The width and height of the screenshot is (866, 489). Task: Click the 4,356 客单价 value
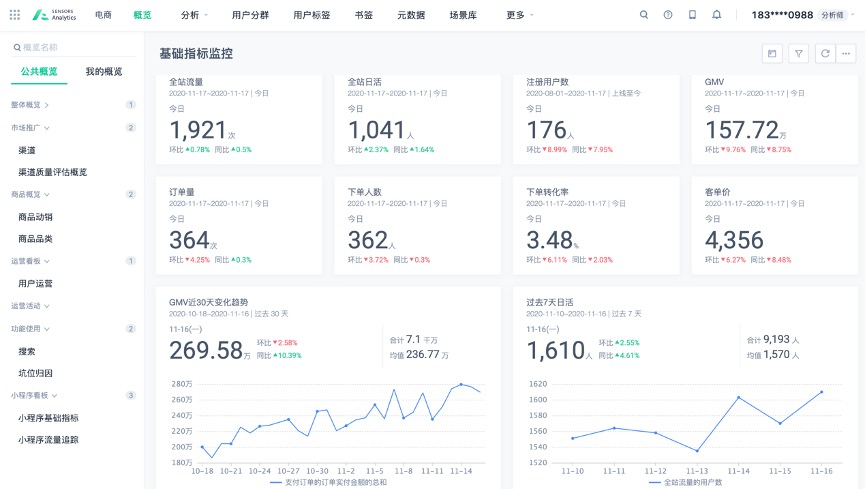[734, 240]
